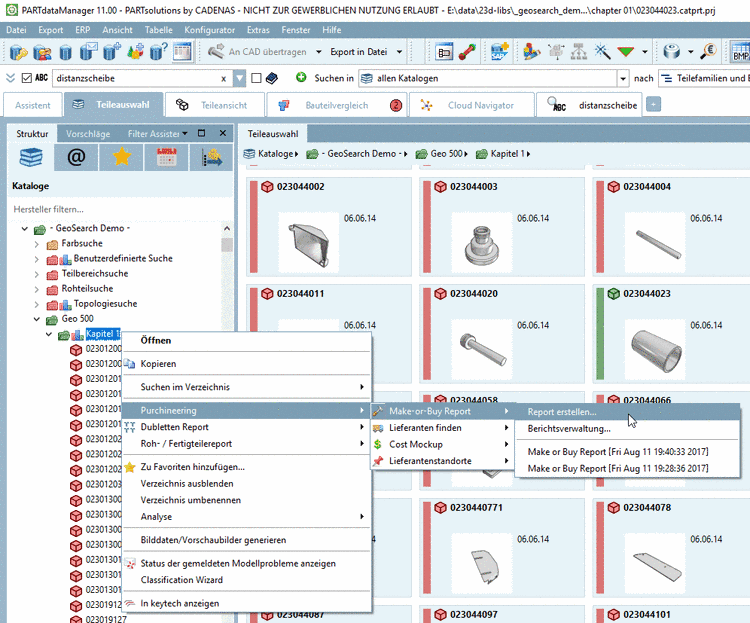Click the cylinder with plus toolbar icon
This screenshot has height=623, width=750.
click(112, 52)
